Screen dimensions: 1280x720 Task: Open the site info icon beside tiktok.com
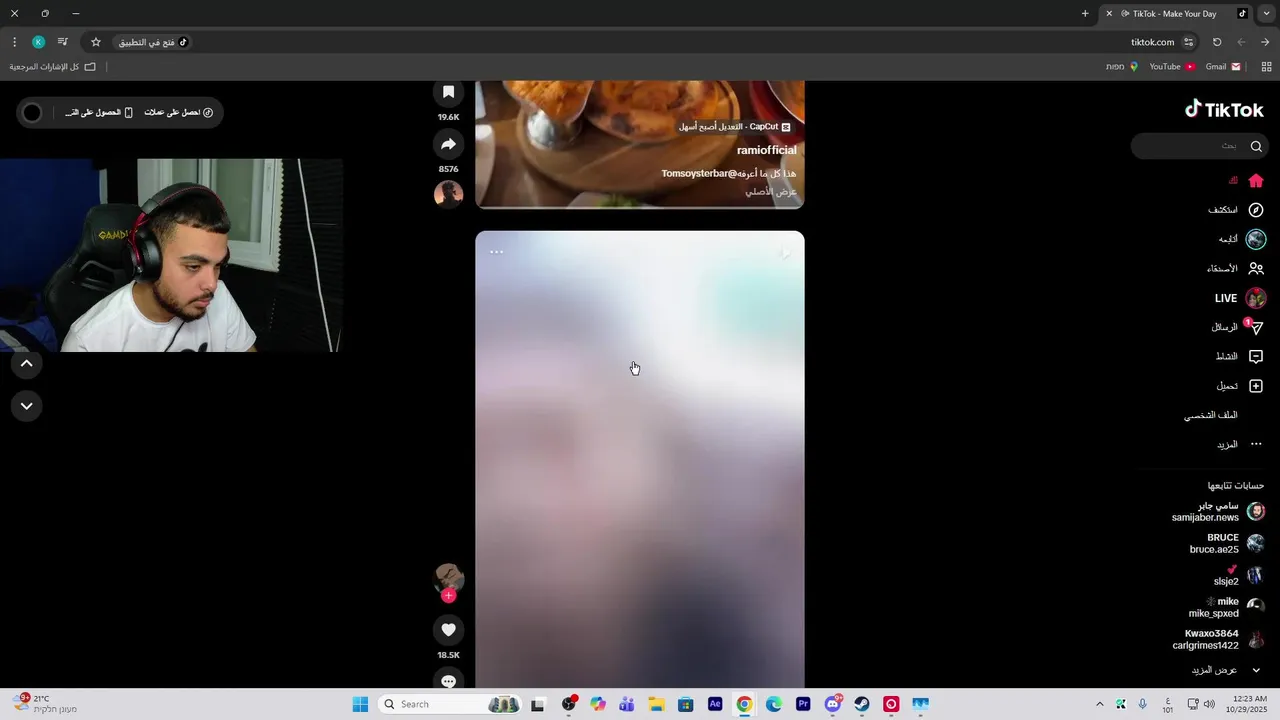pos(1188,42)
